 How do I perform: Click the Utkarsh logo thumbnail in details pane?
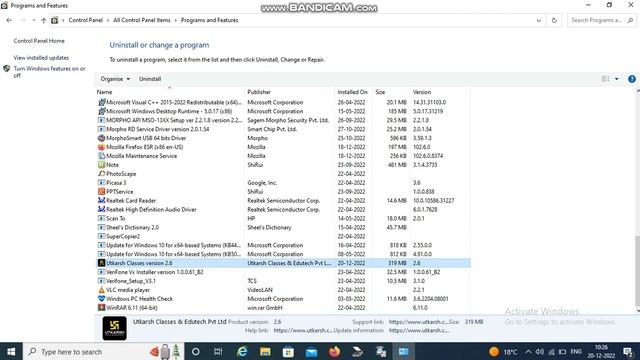[x=114, y=328]
